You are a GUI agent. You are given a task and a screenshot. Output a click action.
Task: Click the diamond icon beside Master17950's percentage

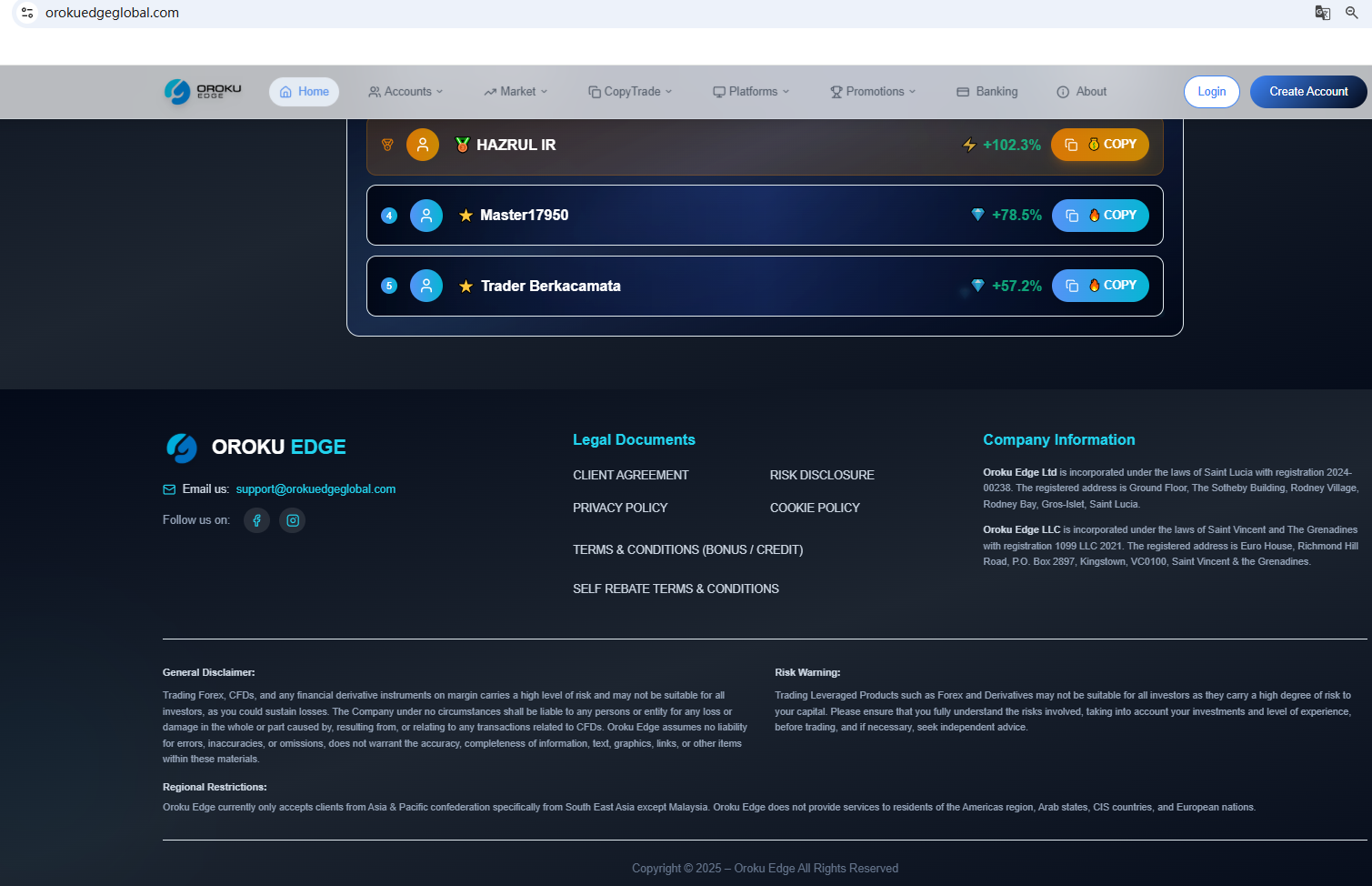(x=977, y=215)
